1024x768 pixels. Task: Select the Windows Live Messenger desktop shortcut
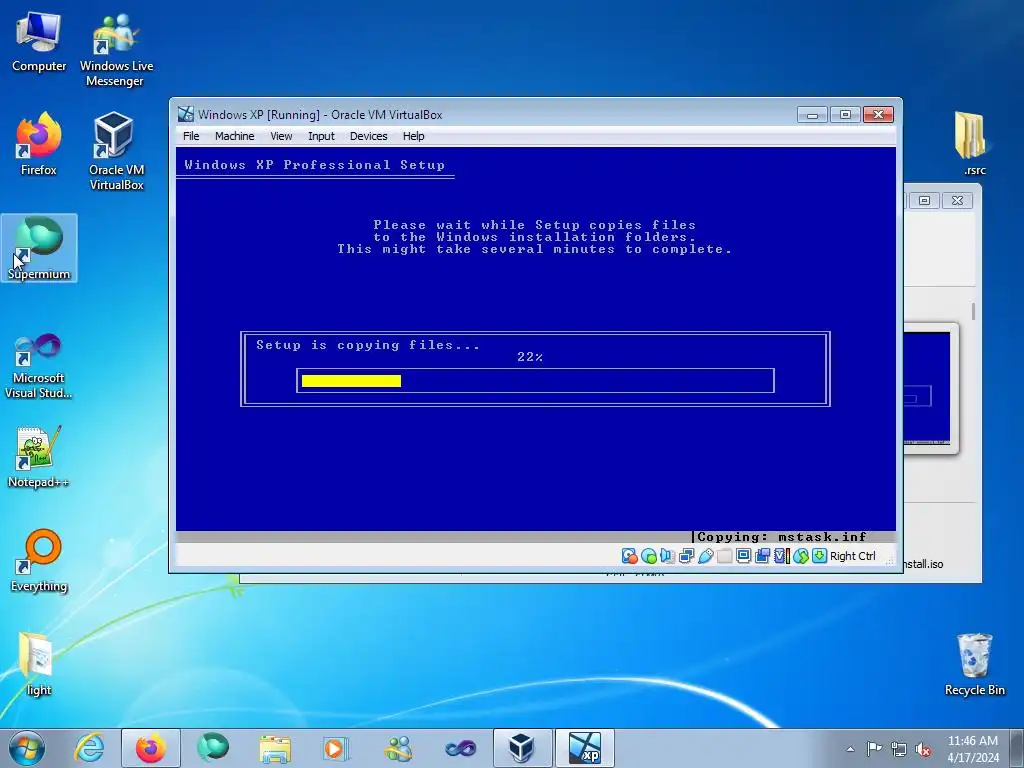(116, 50)
